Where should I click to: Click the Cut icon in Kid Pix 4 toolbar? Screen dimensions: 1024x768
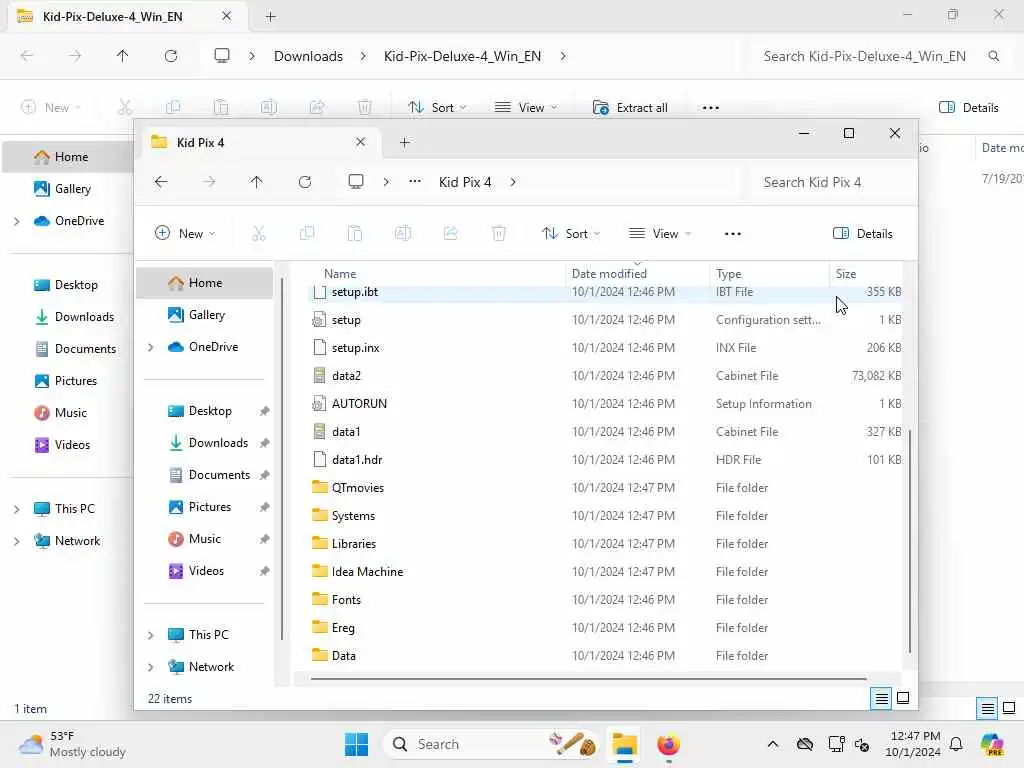click(x=259, y=234)
